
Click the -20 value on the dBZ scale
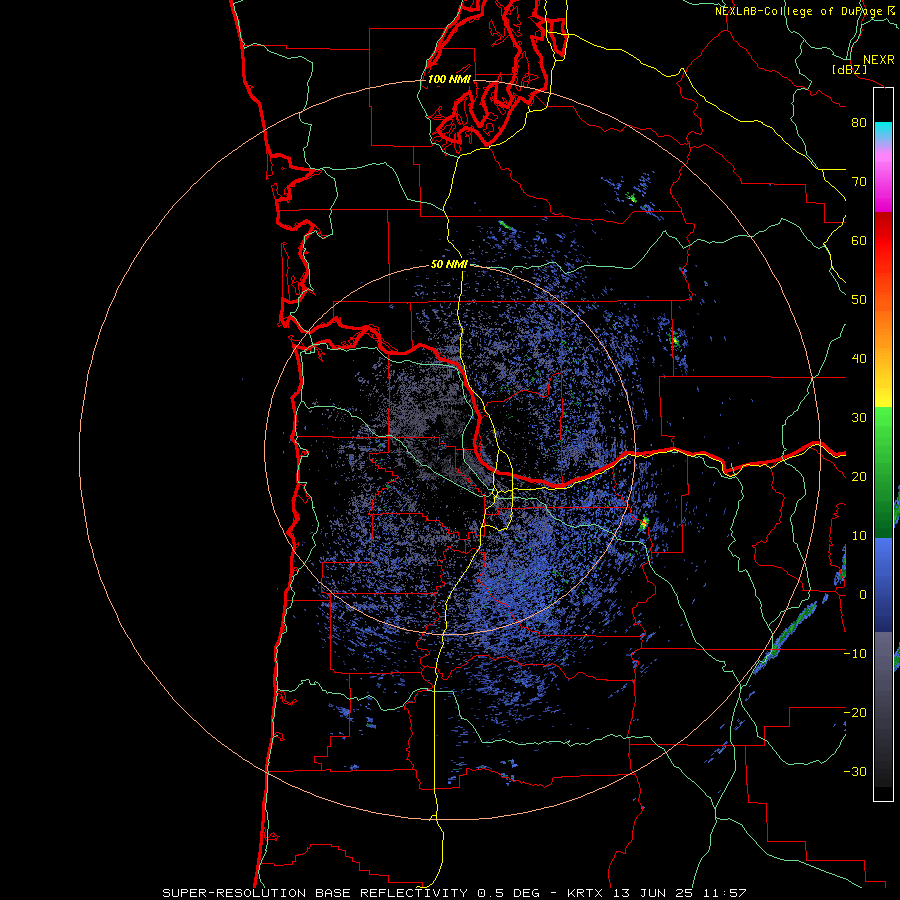click(x=855, y=712)
